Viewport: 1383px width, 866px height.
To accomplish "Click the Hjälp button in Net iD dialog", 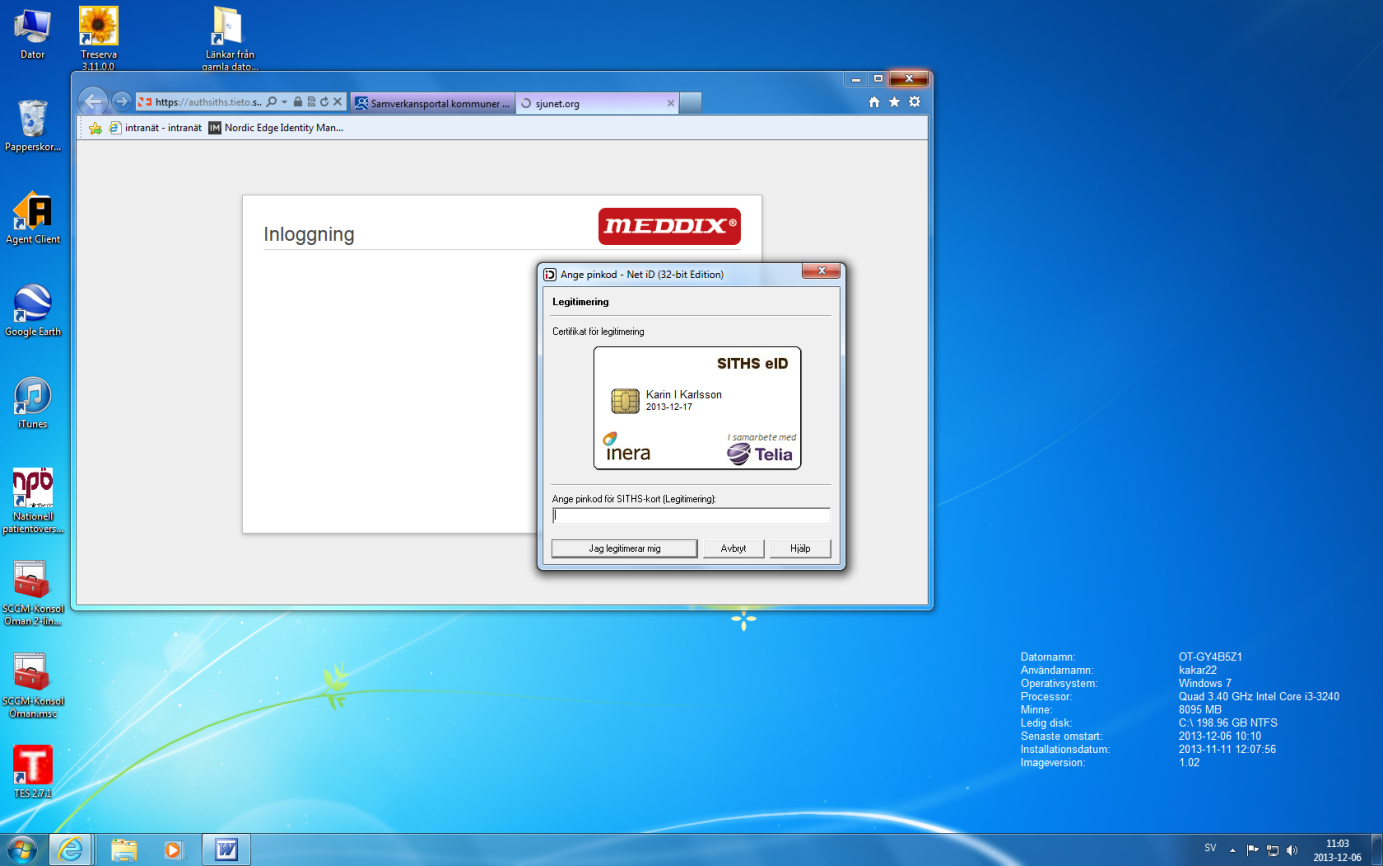I will [800, 548].
